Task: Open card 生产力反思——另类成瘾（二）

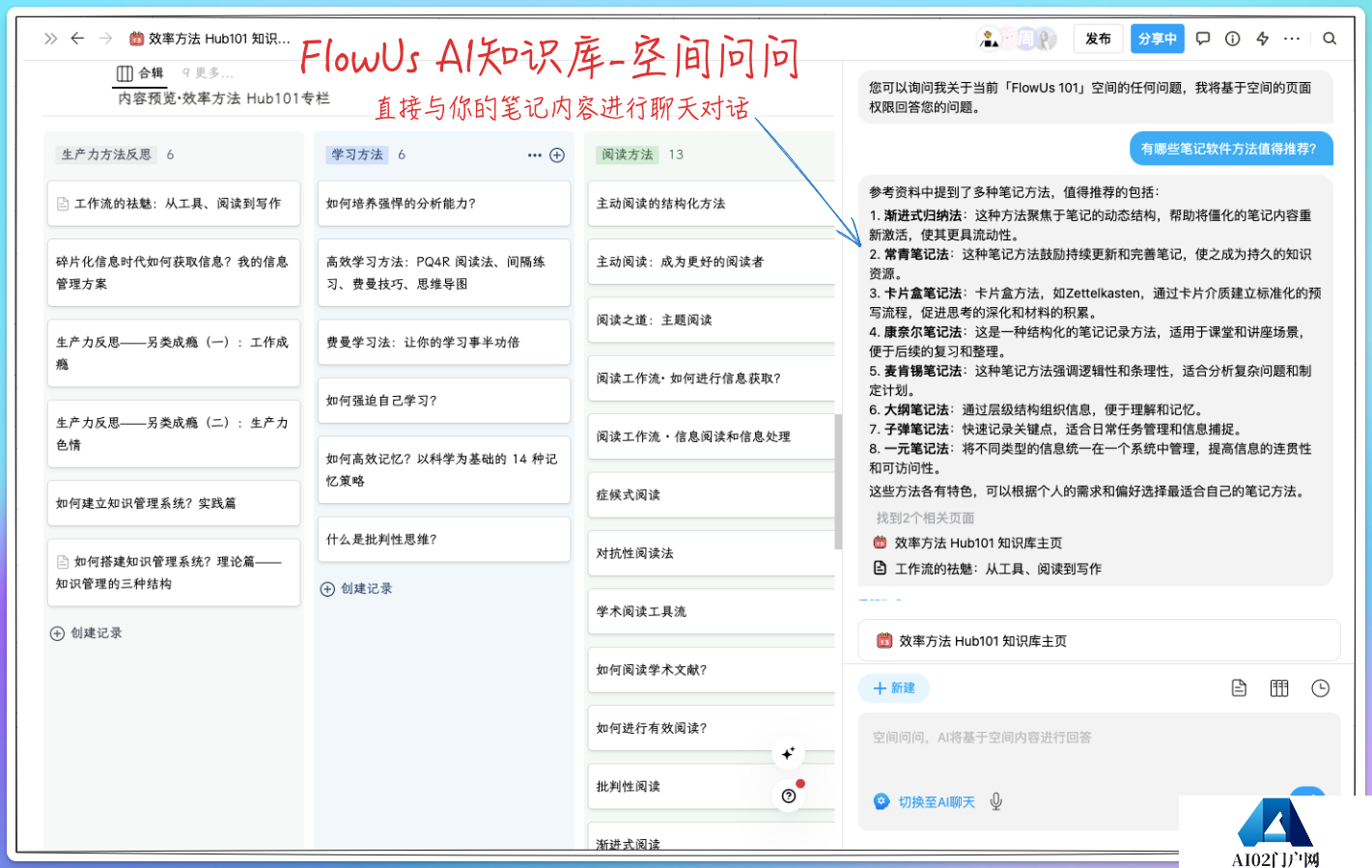Action: [174, 434]
